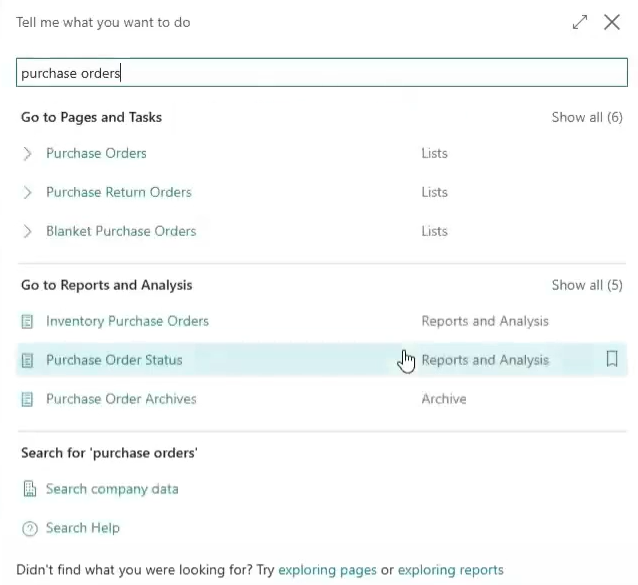Image resolution: width=638 pixels, height=585 pixels.
Task: Follow the exploring pages link
Action: 327,570
